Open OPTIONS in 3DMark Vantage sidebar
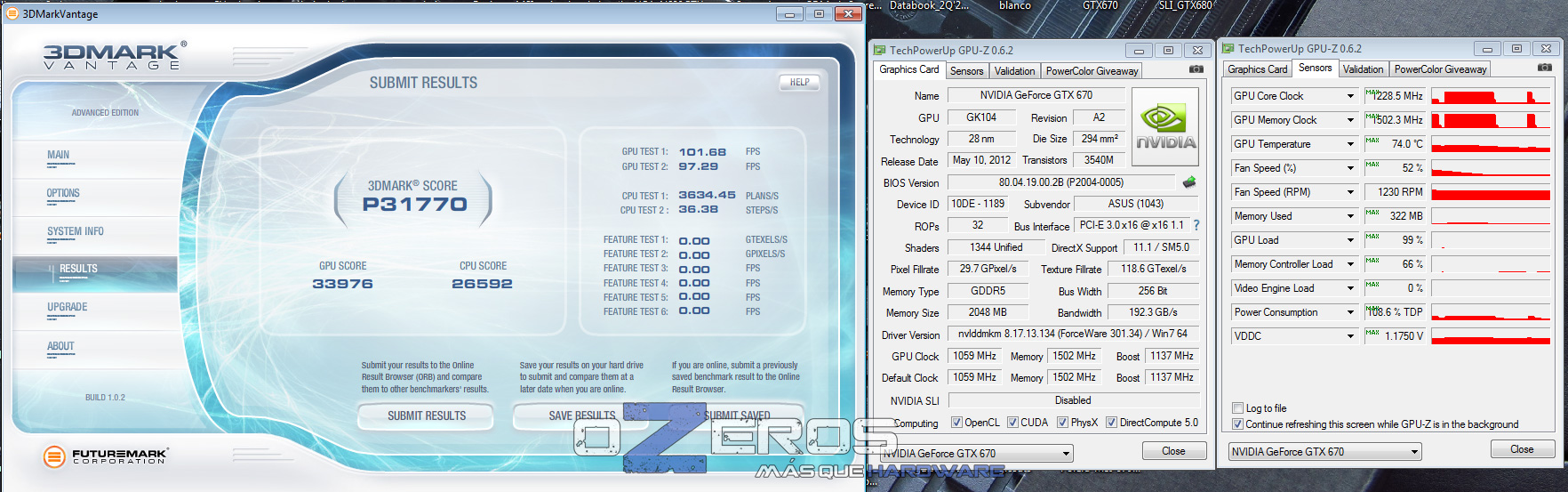Image resolution: width=1568 pixels, height=492 pixels. (x=63, y=194)
